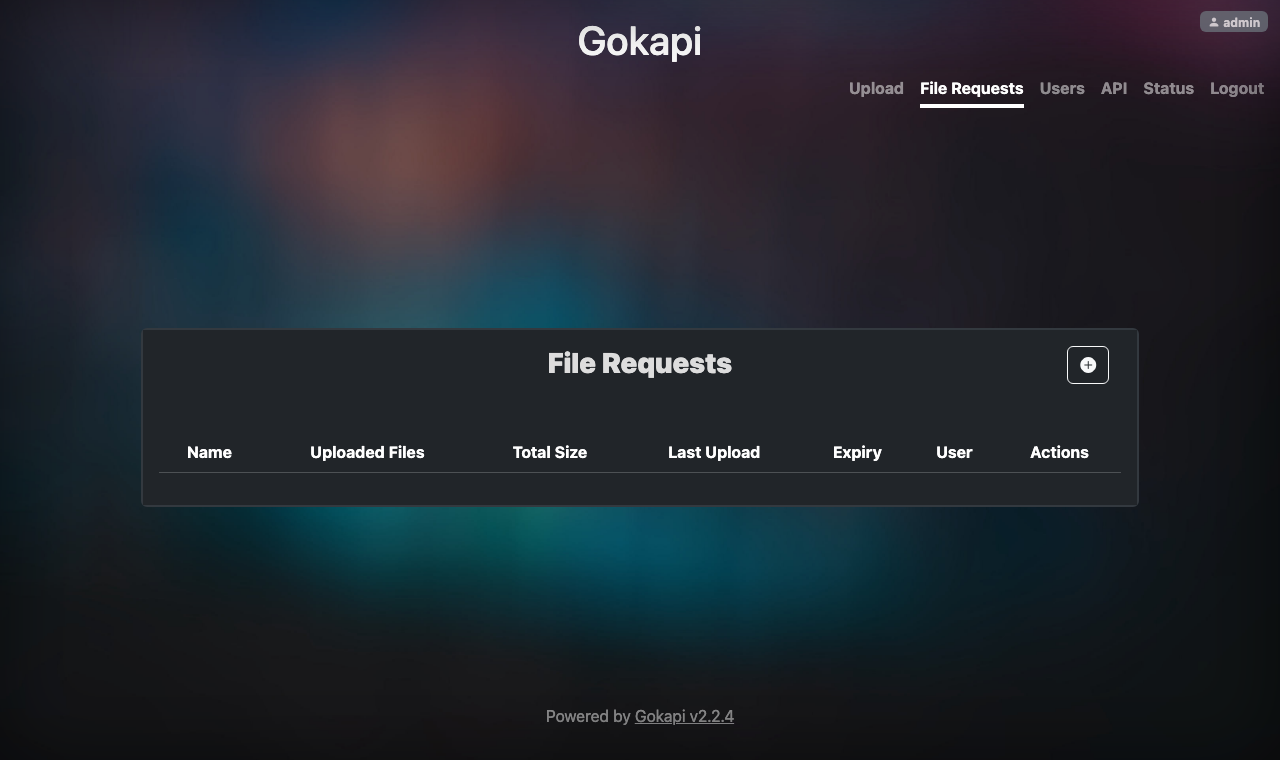Select the File Requests tab
Viewport: 1280px width, 760px height.
[971, 88]
